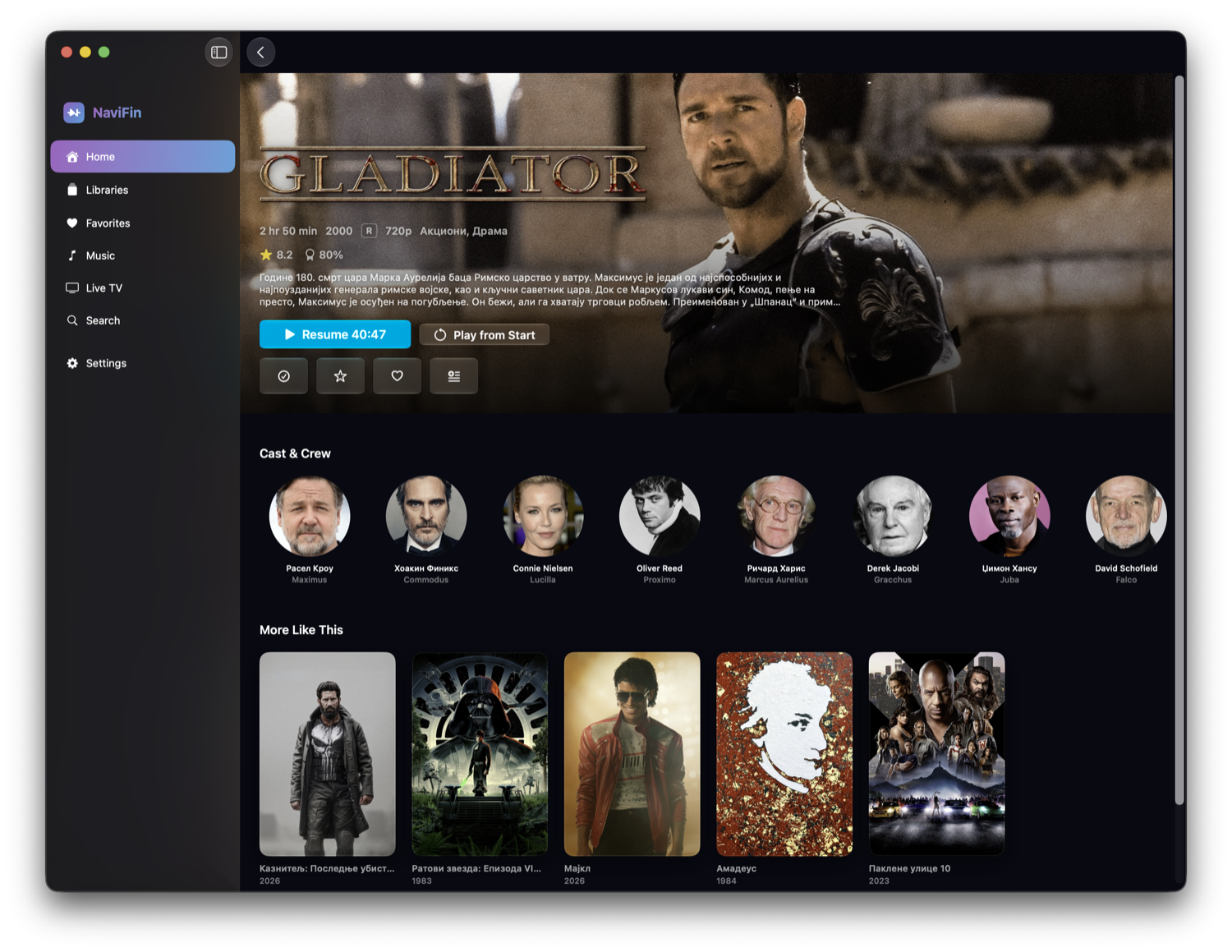The width and height of the screenshot is (1232, 952).
Task: Open Ратови звезда: Епизода VI poster
Action: pyautogui.click(x=480, y=754)
